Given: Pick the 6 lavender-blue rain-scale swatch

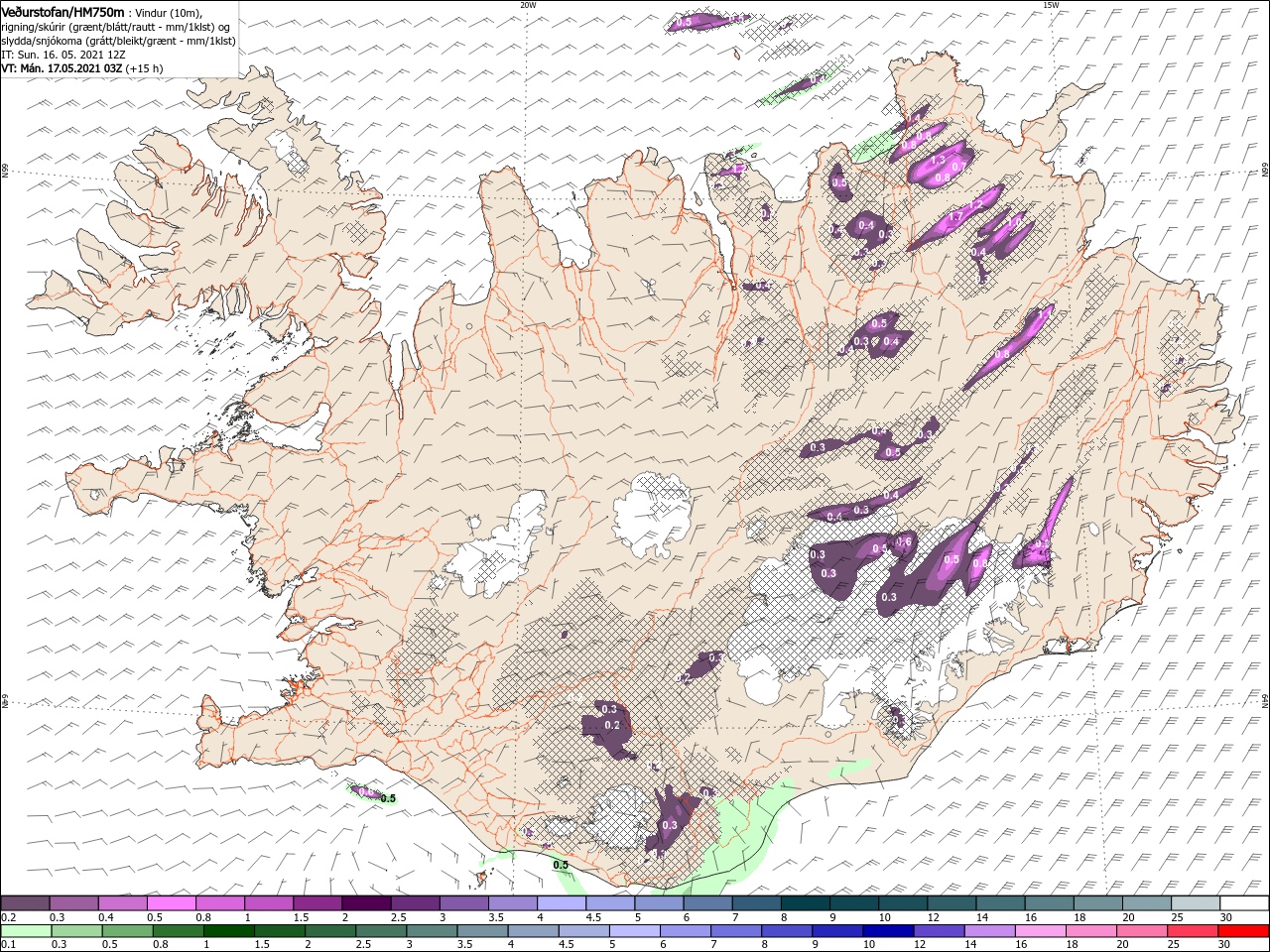Looking at the screenshot, I should (x=686, y=931).
